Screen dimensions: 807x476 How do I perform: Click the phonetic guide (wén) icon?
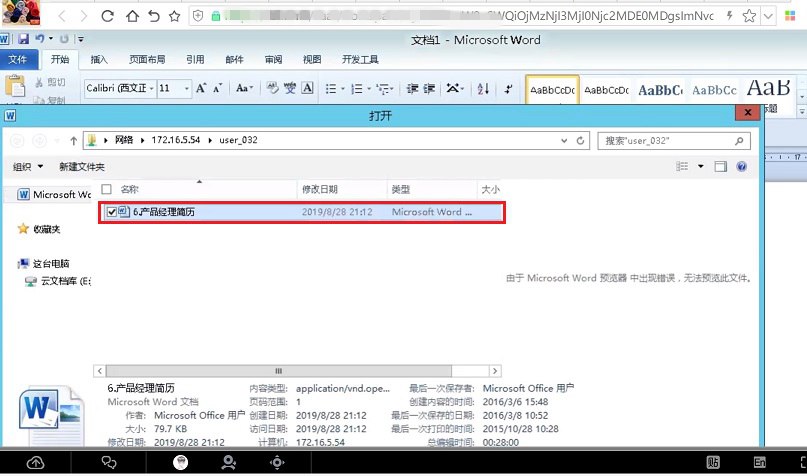pos(290,88)
